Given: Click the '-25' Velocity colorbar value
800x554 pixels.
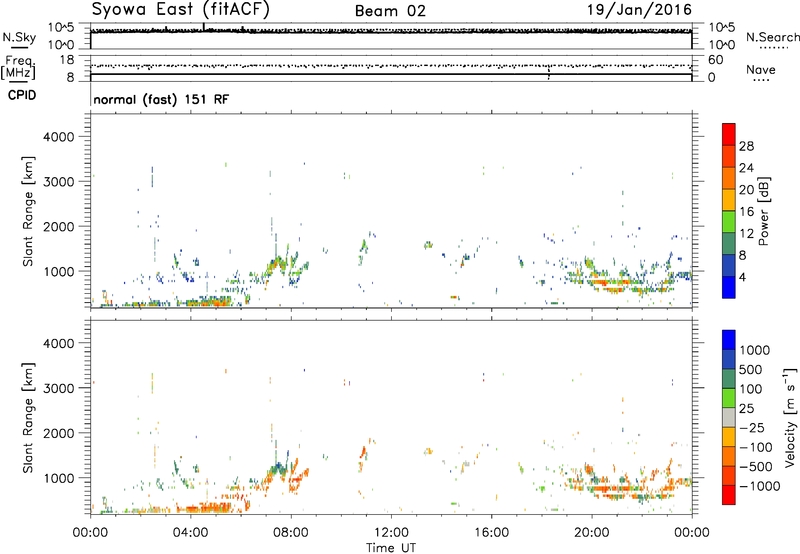Looking at the screenshot, I should pos(752,428).
